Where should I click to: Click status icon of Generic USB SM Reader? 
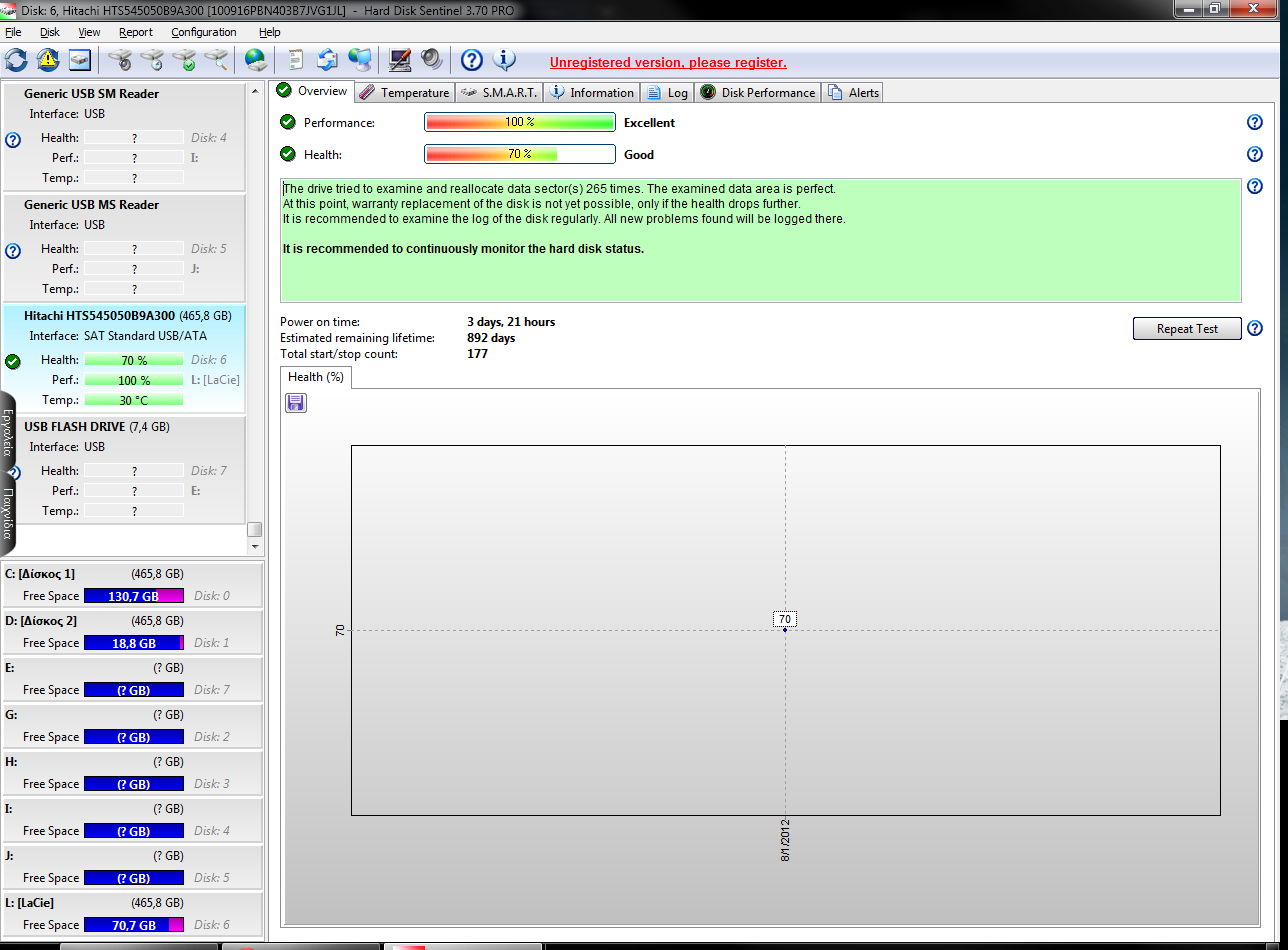click(13, 140)
